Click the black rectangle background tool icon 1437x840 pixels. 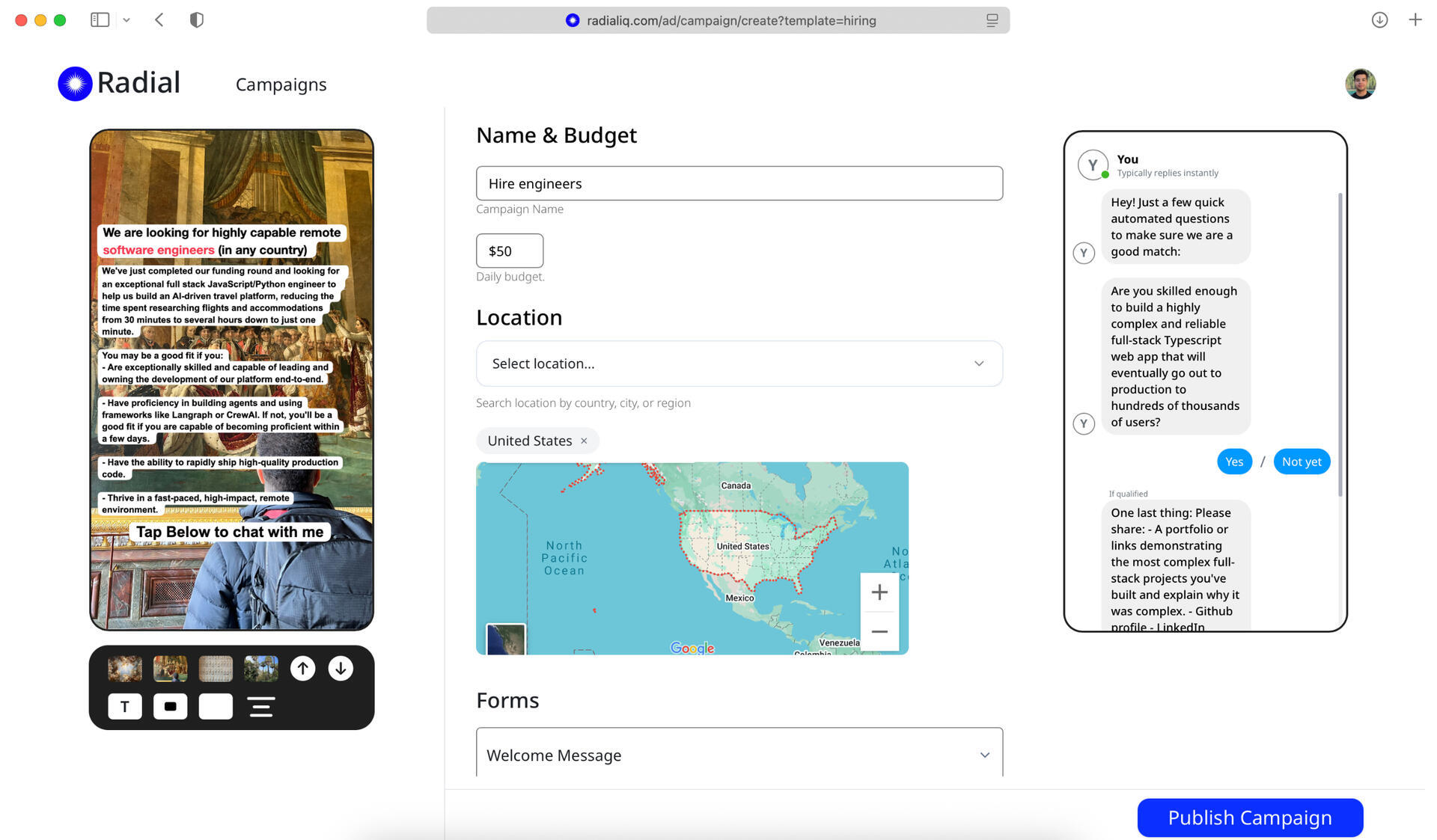click(x=170, y=706)
